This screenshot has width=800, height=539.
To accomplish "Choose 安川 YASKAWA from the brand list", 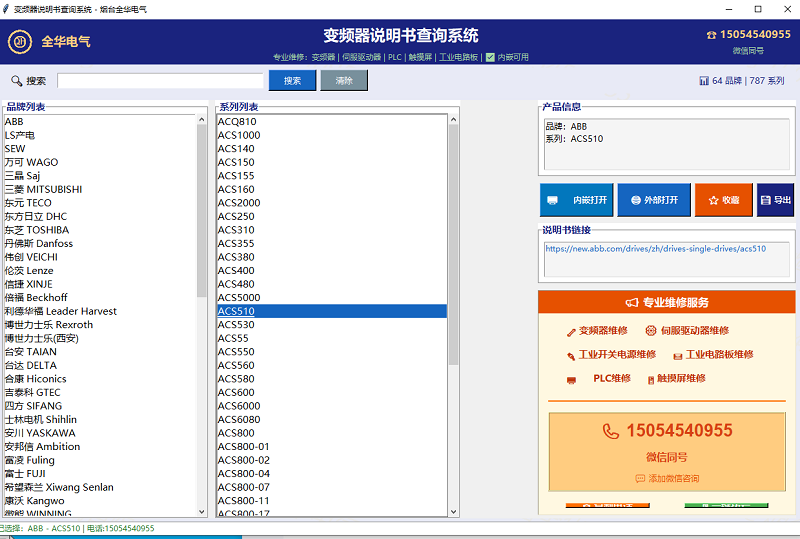I will pos(39,433).
